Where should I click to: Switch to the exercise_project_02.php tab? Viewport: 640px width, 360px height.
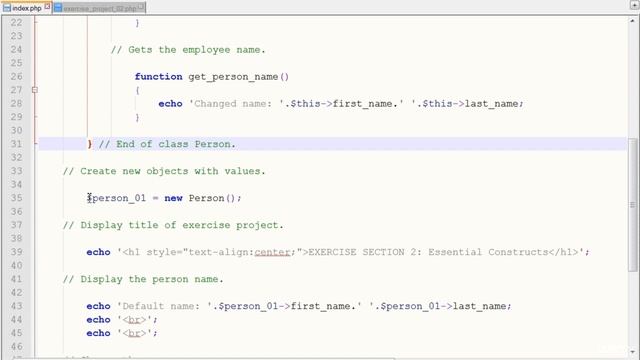[x=99, y=8]
